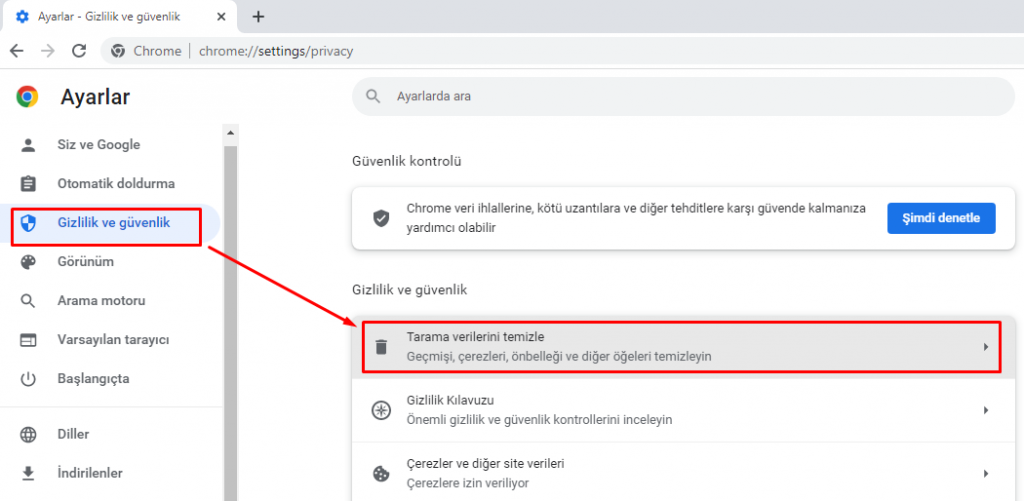
Task: Click the gear icon on the Ayarlar tab
Action: tap(22, 16)
